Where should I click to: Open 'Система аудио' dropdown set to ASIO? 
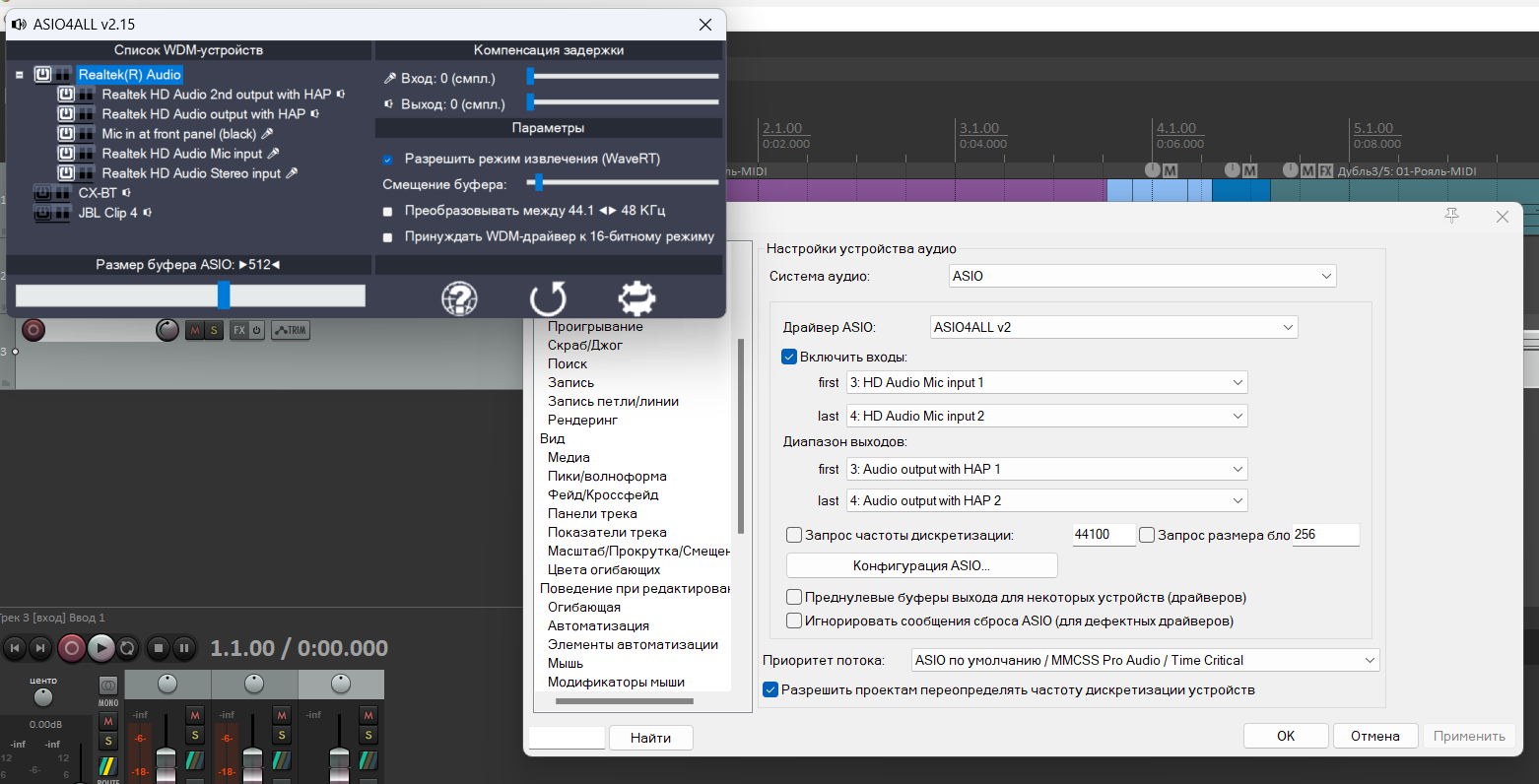(x=1143, y=276)
